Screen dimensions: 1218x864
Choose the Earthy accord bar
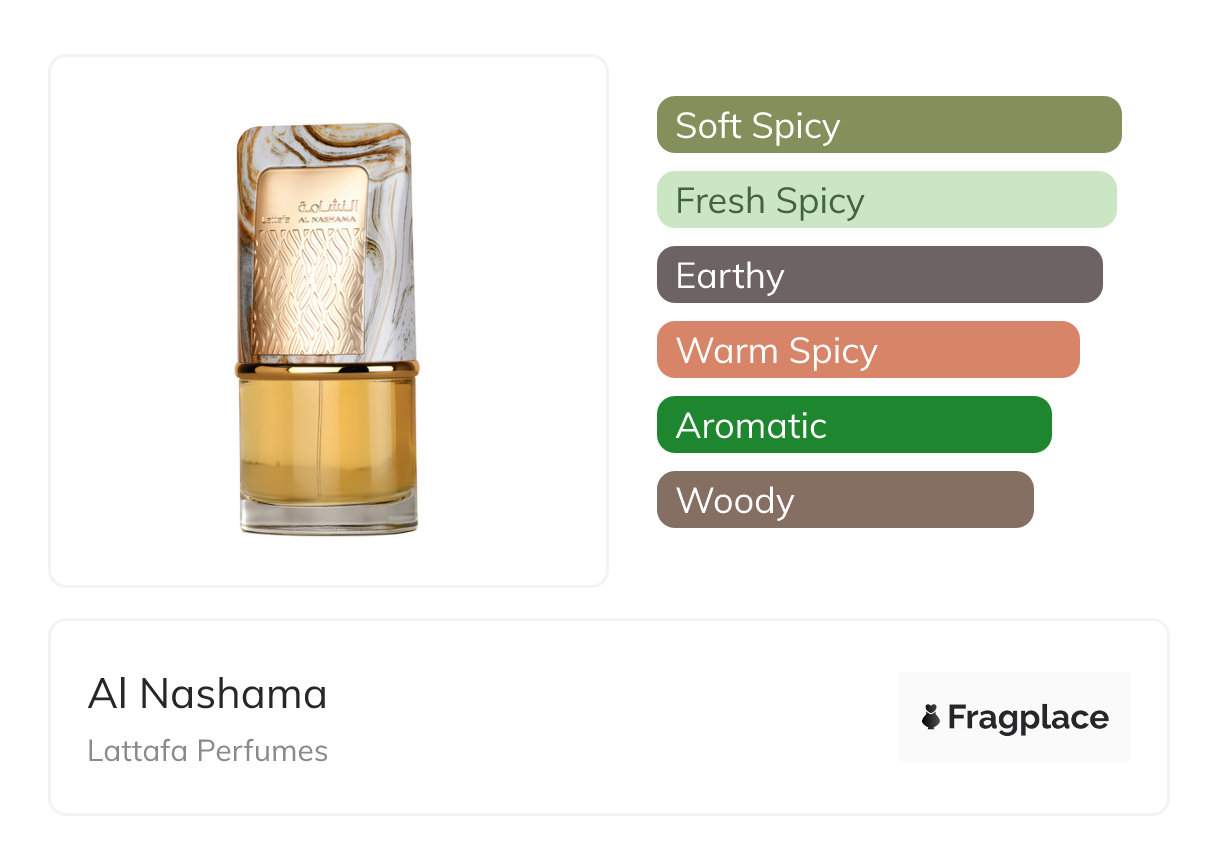[x=880, y=275]
